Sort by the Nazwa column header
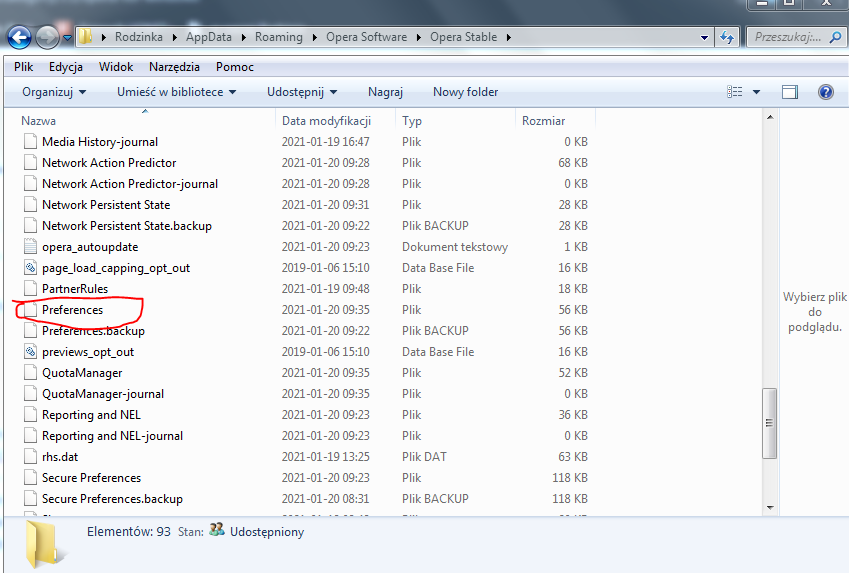Viewport: 849px width, 573px height. [38, 121]
